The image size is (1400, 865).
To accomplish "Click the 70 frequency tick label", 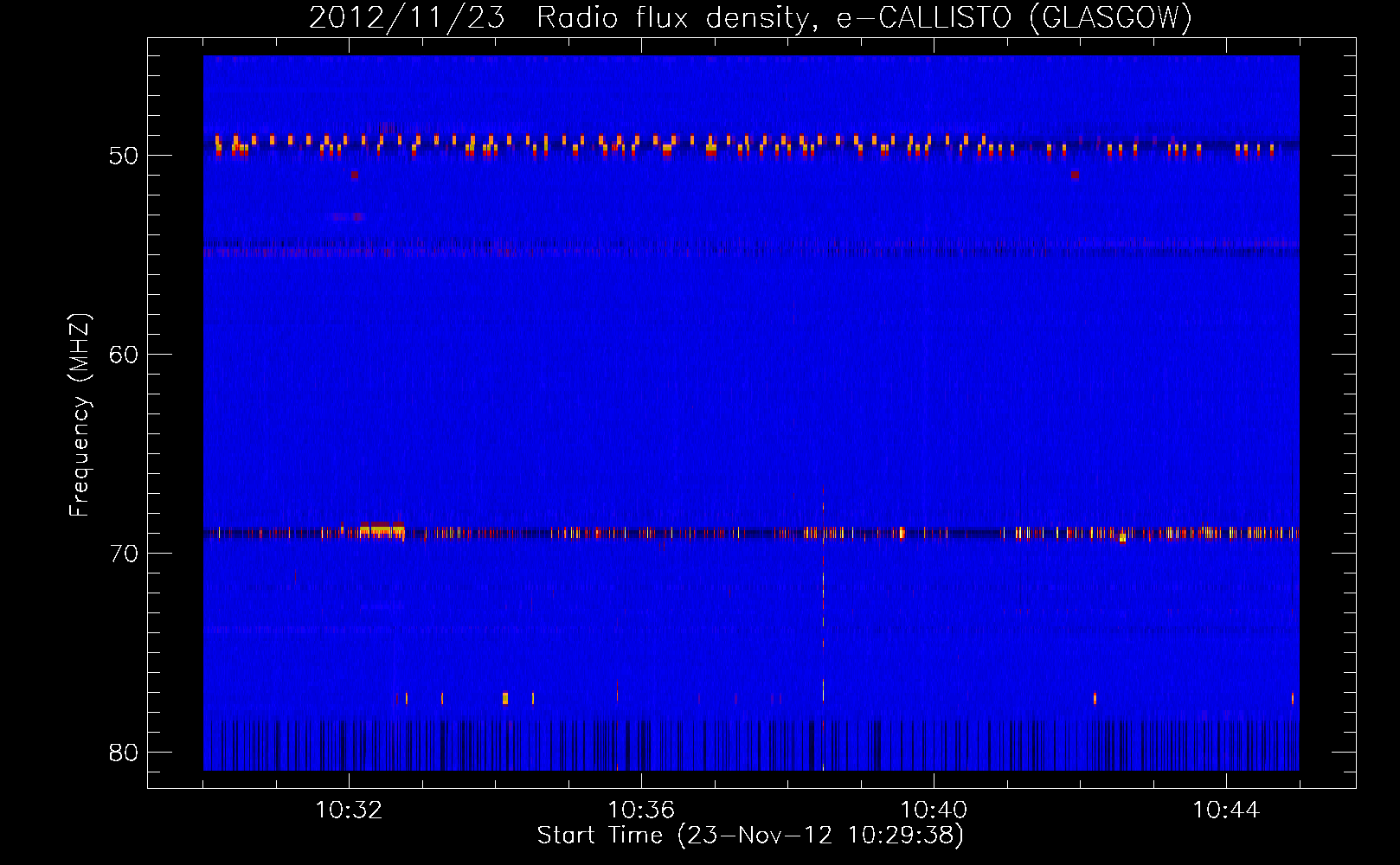I will pos(124,554).
